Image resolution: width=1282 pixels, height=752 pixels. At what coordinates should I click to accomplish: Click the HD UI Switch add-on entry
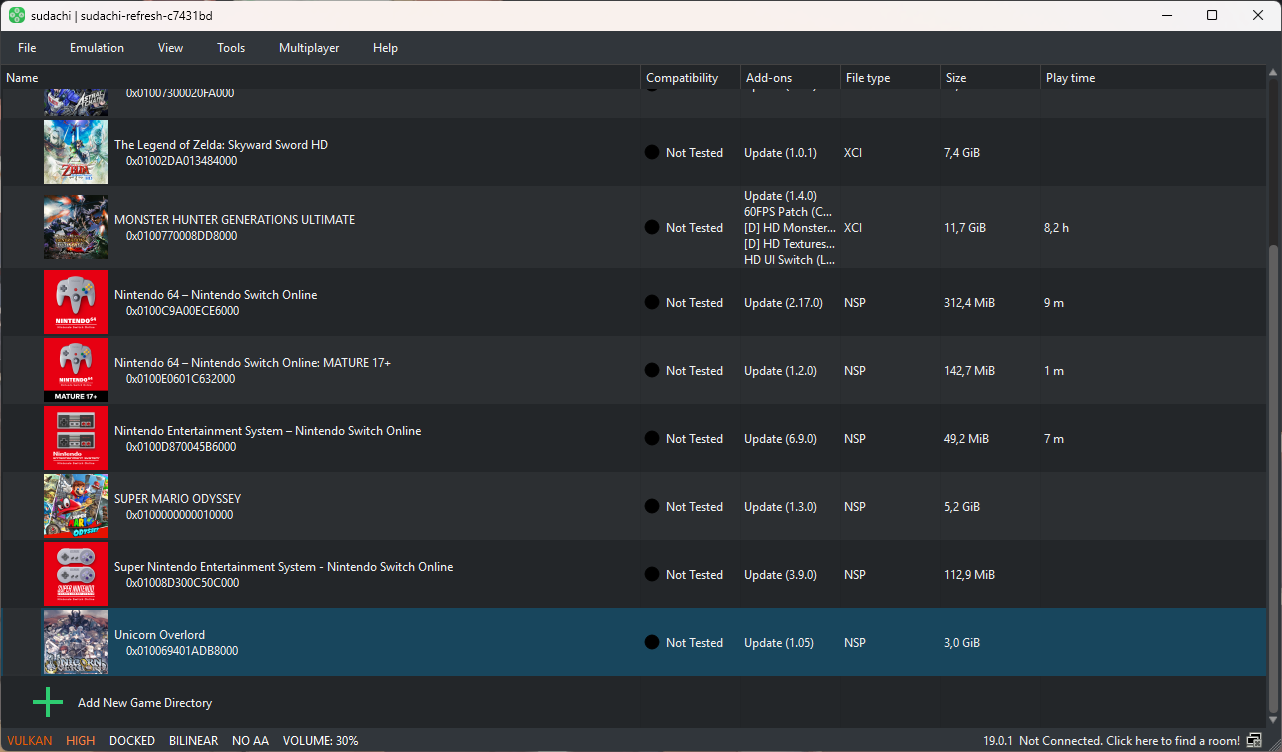790,260
